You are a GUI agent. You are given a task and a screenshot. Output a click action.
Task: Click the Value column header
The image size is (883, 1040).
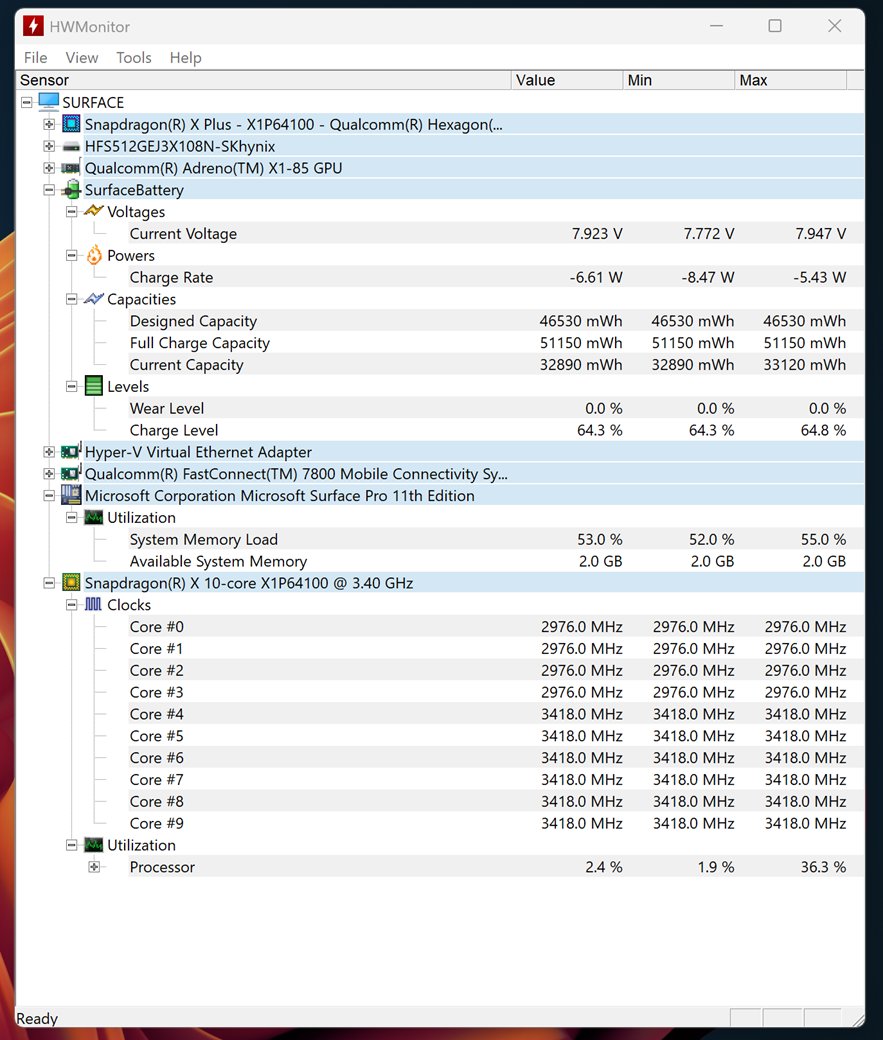tap(567, 80)
